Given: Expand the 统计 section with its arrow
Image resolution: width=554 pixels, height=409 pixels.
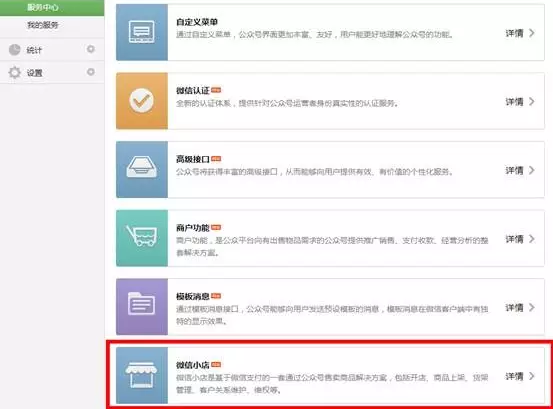Looking at the screenshot, I should point(91,49).
